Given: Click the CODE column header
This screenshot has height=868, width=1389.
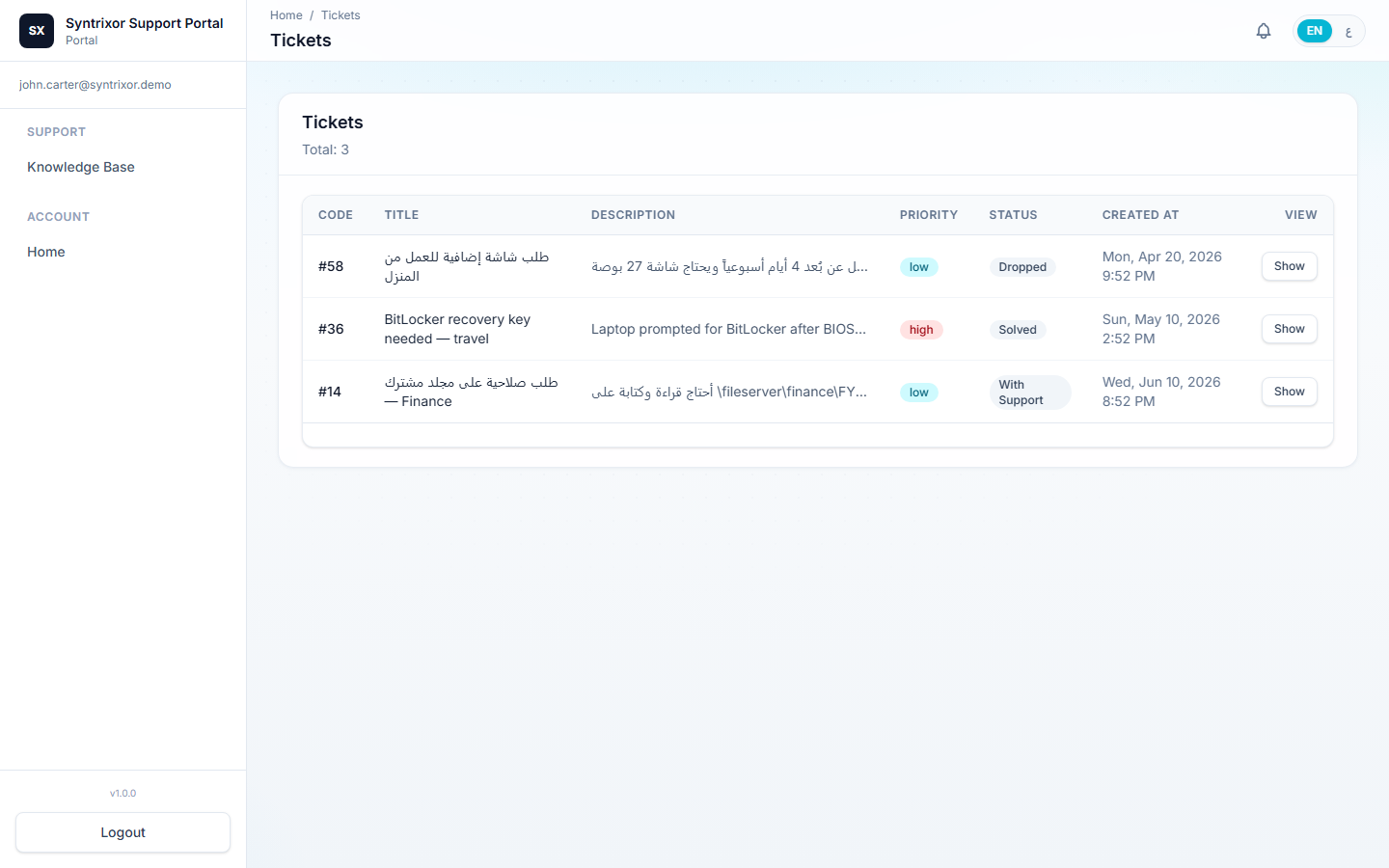Looking at the screenshot, I should tap(336, 215).
